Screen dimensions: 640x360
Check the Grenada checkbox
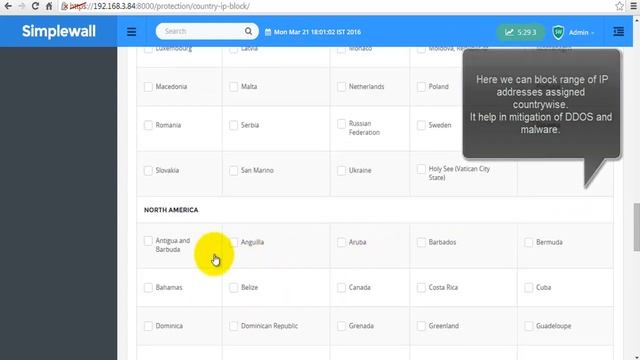pos(341,326)
